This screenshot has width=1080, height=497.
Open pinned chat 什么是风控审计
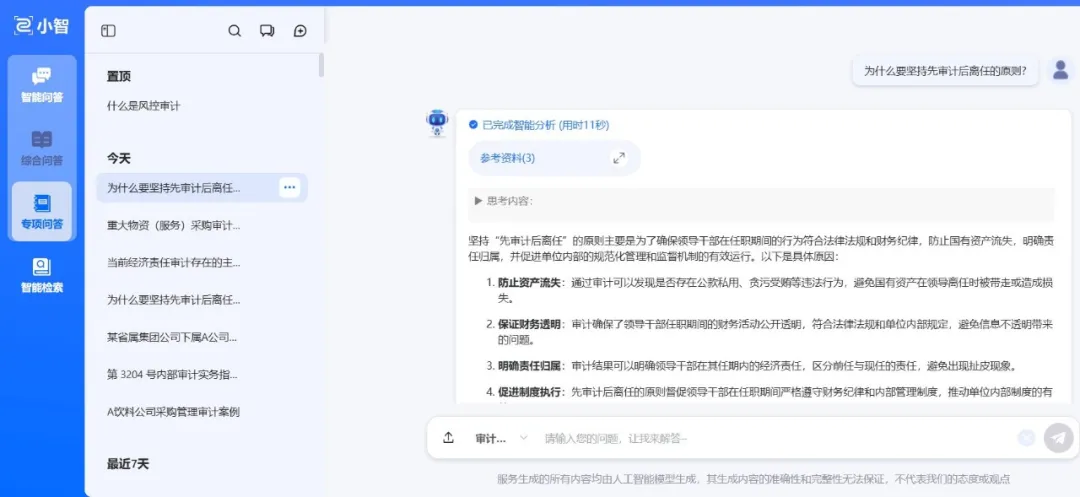pos(144,105)
